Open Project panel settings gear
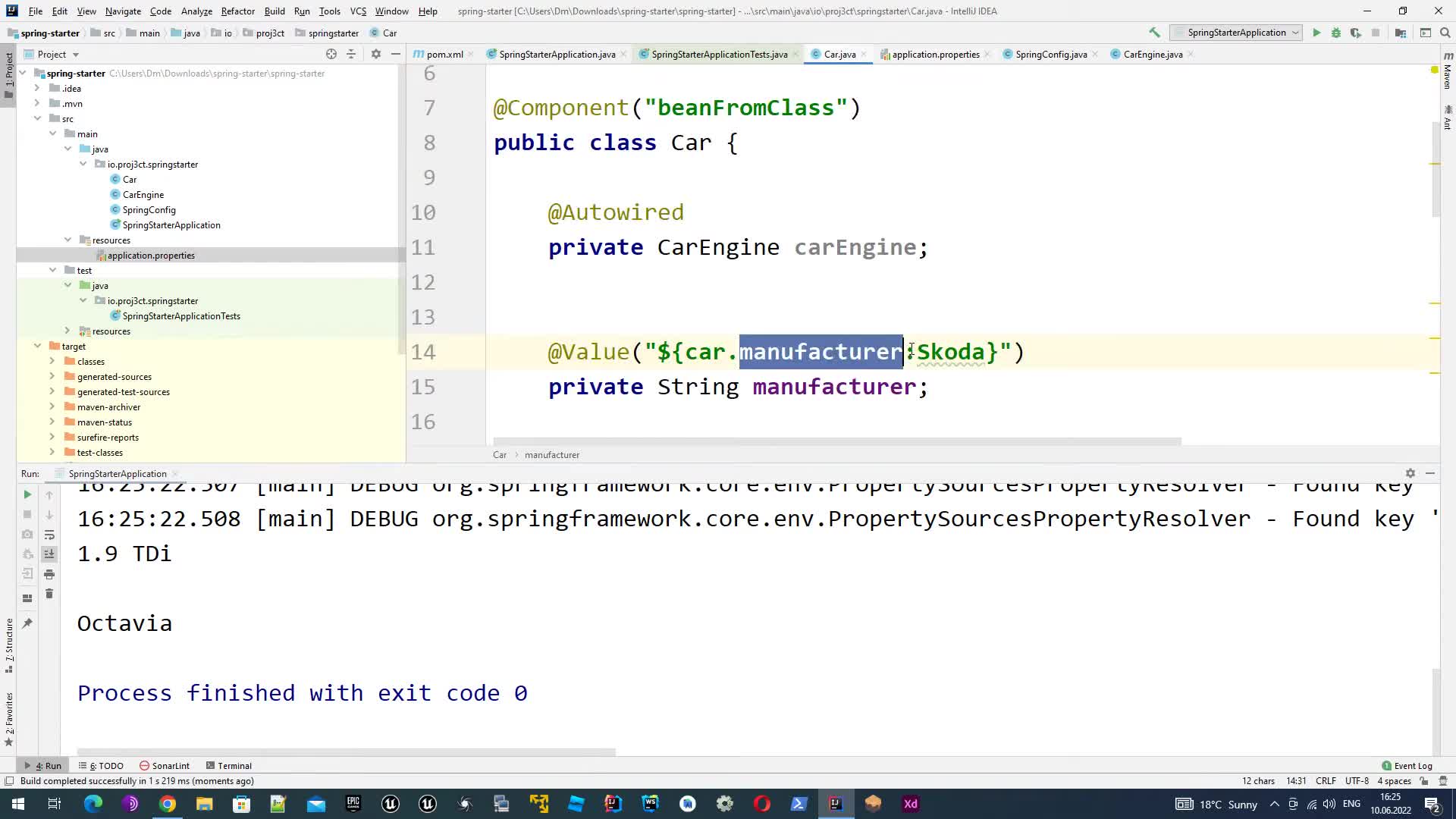The image size is (1456, 819). 376,54
